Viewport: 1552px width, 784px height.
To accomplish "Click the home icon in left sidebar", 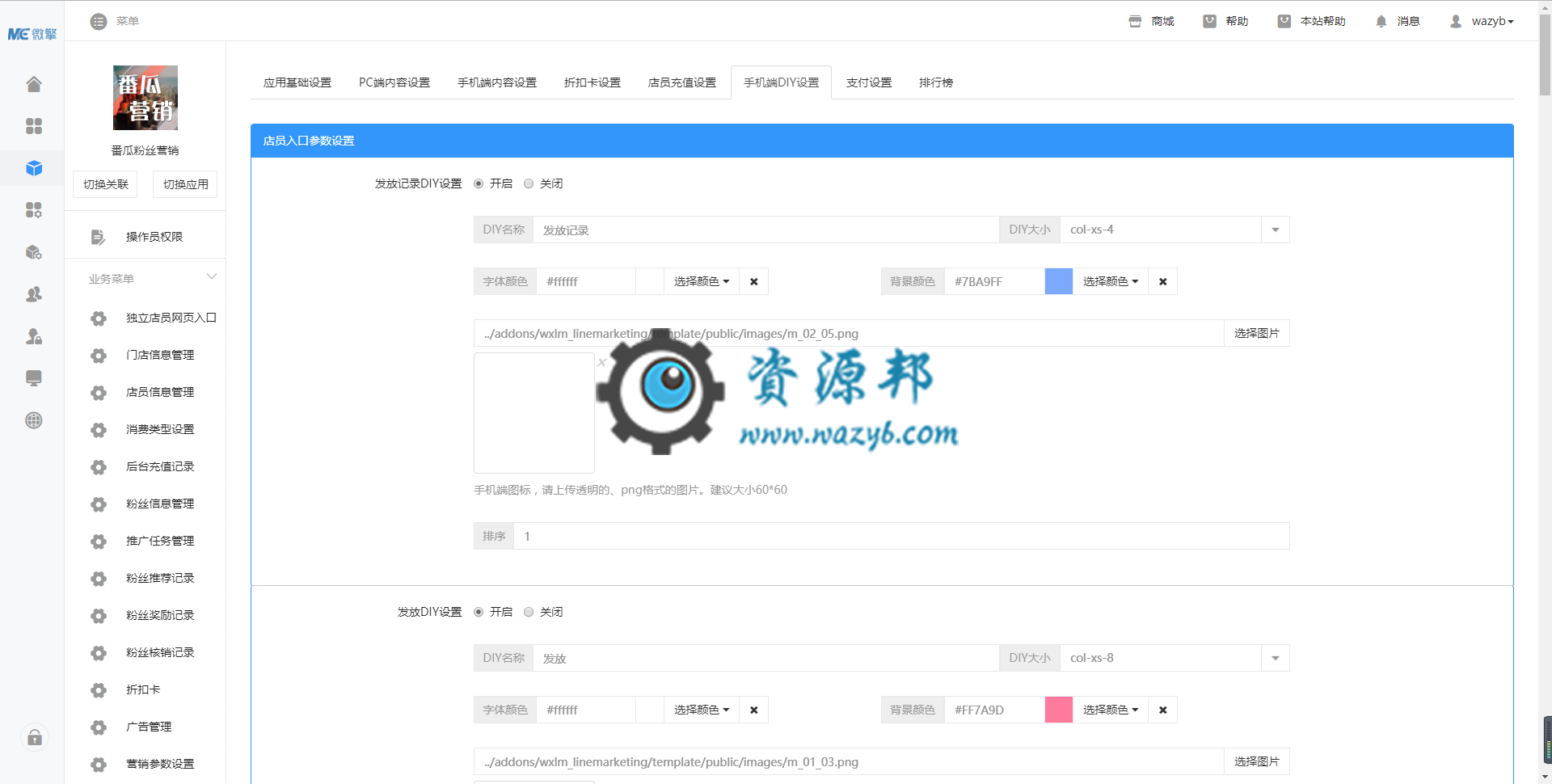I will point(33,84).
